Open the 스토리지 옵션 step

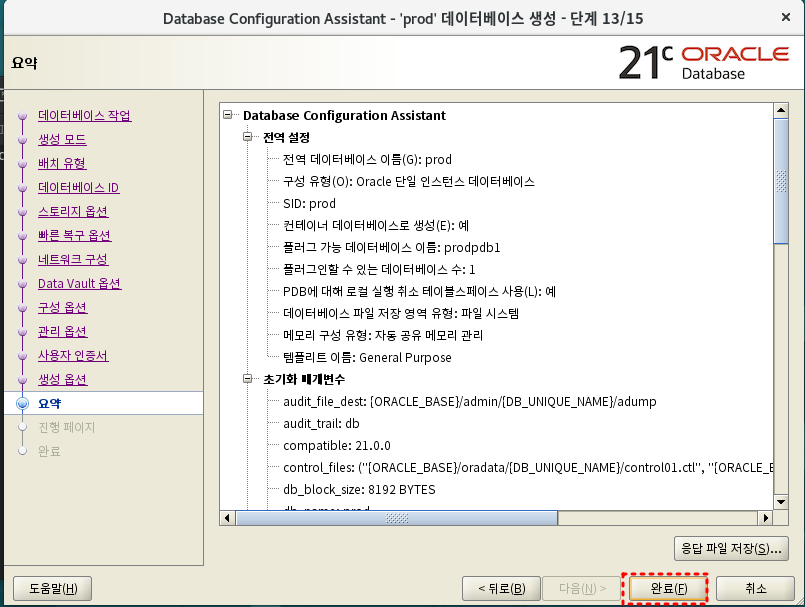pos(73,212)
